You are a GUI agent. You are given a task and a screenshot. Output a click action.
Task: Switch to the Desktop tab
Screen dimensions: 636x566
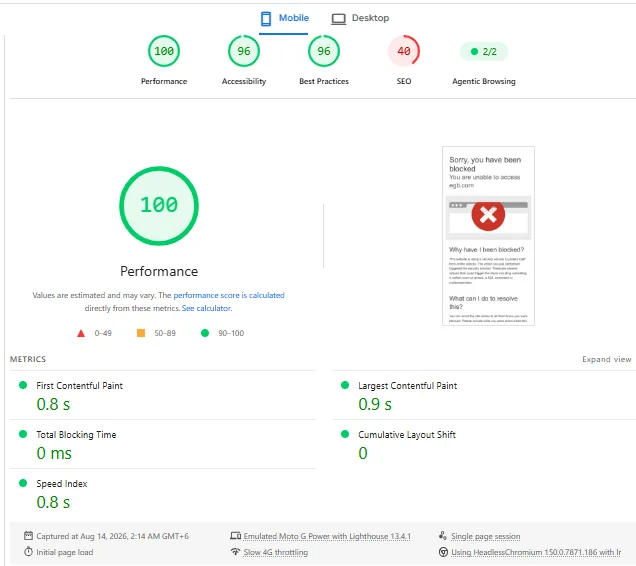360,18
